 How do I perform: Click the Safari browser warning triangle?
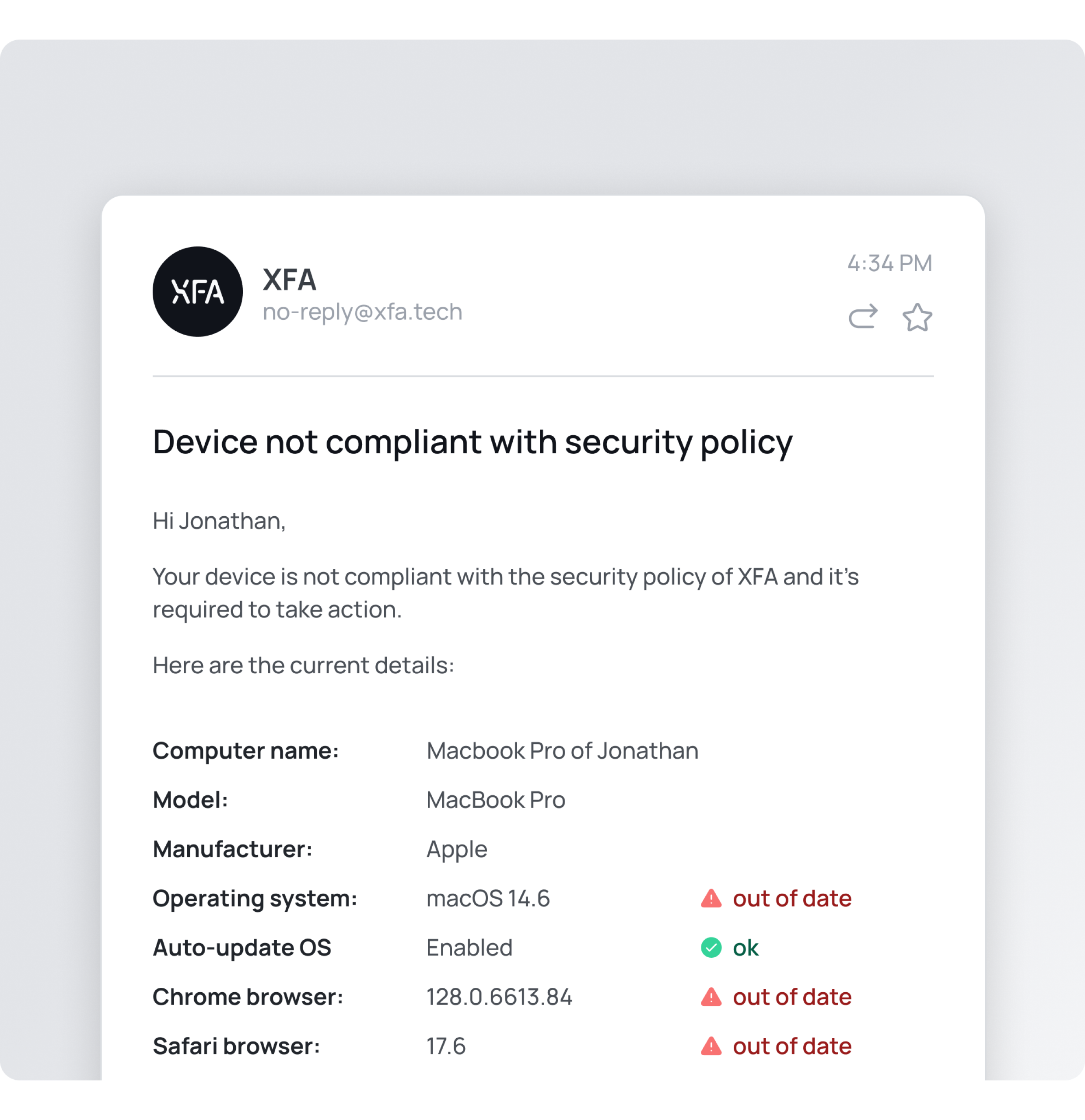tap(711, 1046)
